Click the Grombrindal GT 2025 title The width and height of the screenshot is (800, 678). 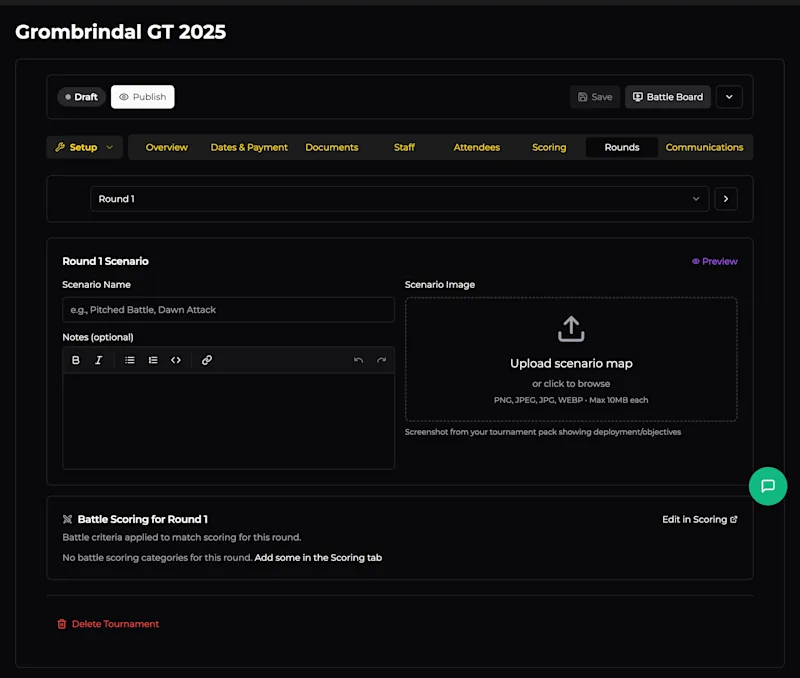click(120, 32)
